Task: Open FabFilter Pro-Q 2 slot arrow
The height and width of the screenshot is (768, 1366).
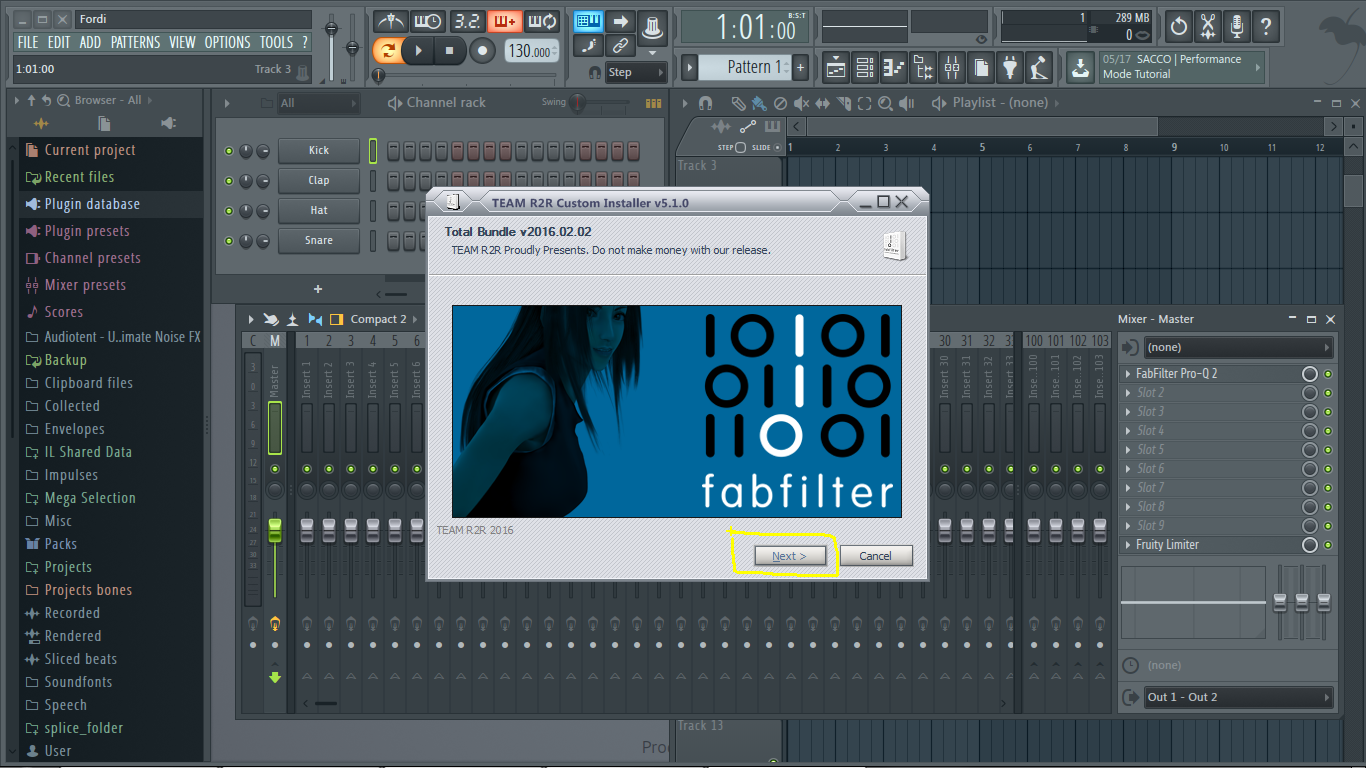Action: [x=1128, y=374]
